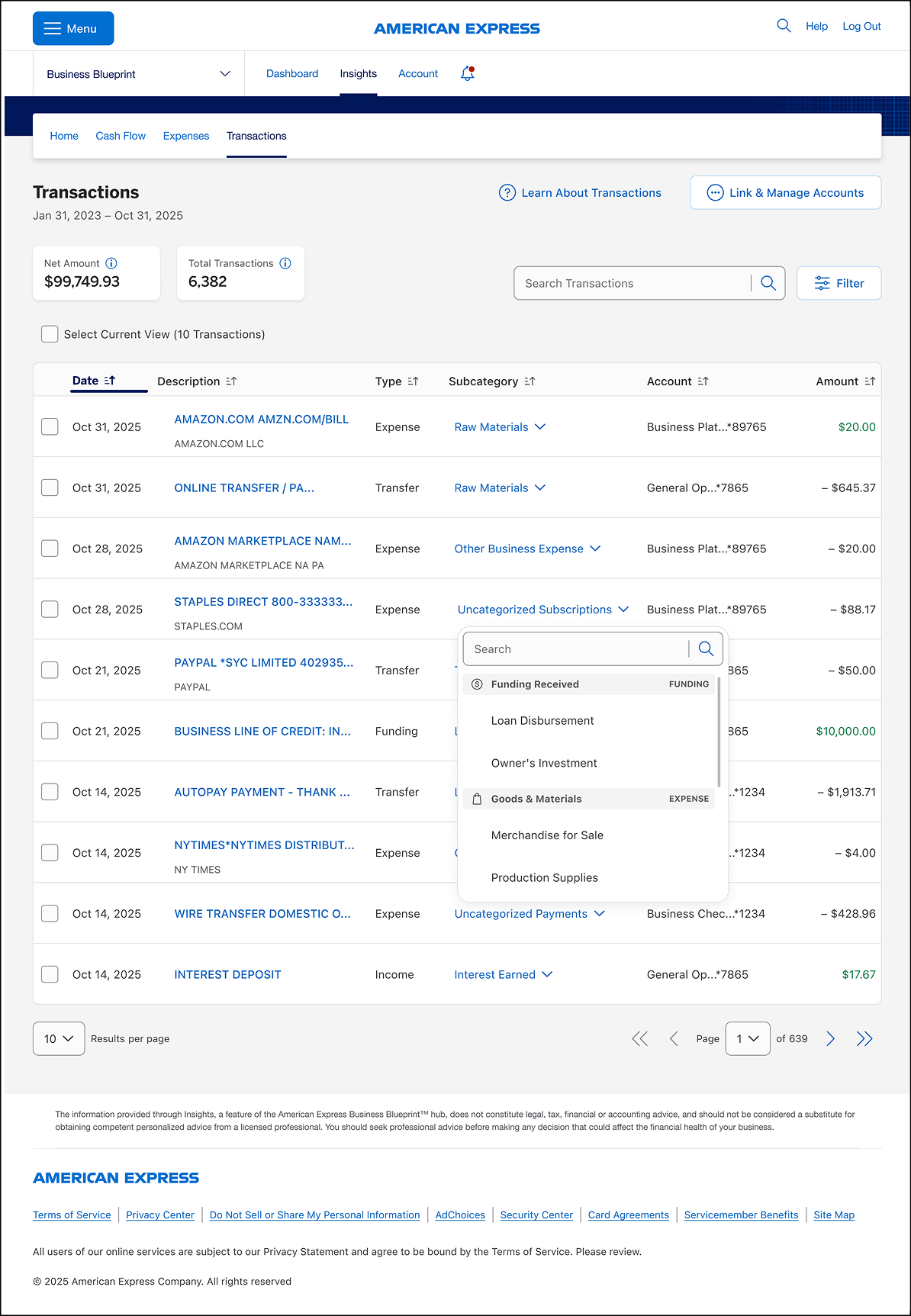
Task: Click subcategory popup search magnifier icon
Action: coord(706,648)
